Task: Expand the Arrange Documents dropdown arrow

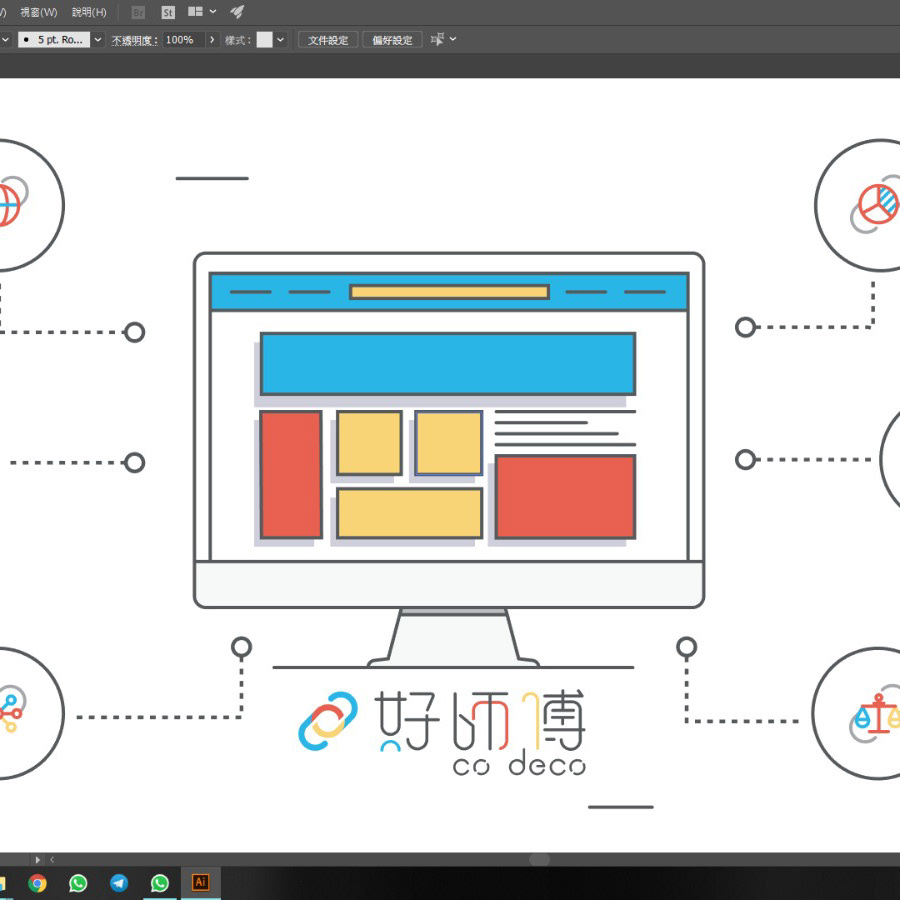Action: [x=213, y=12]
